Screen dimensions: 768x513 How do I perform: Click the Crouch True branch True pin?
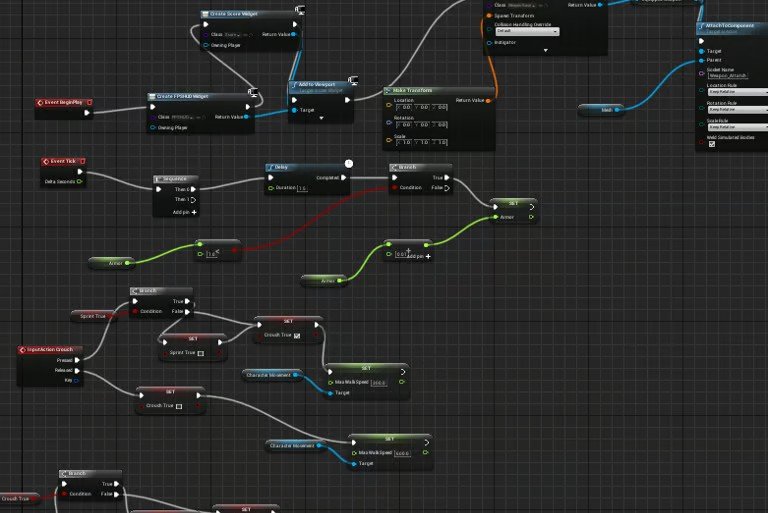tap(116, 484)
